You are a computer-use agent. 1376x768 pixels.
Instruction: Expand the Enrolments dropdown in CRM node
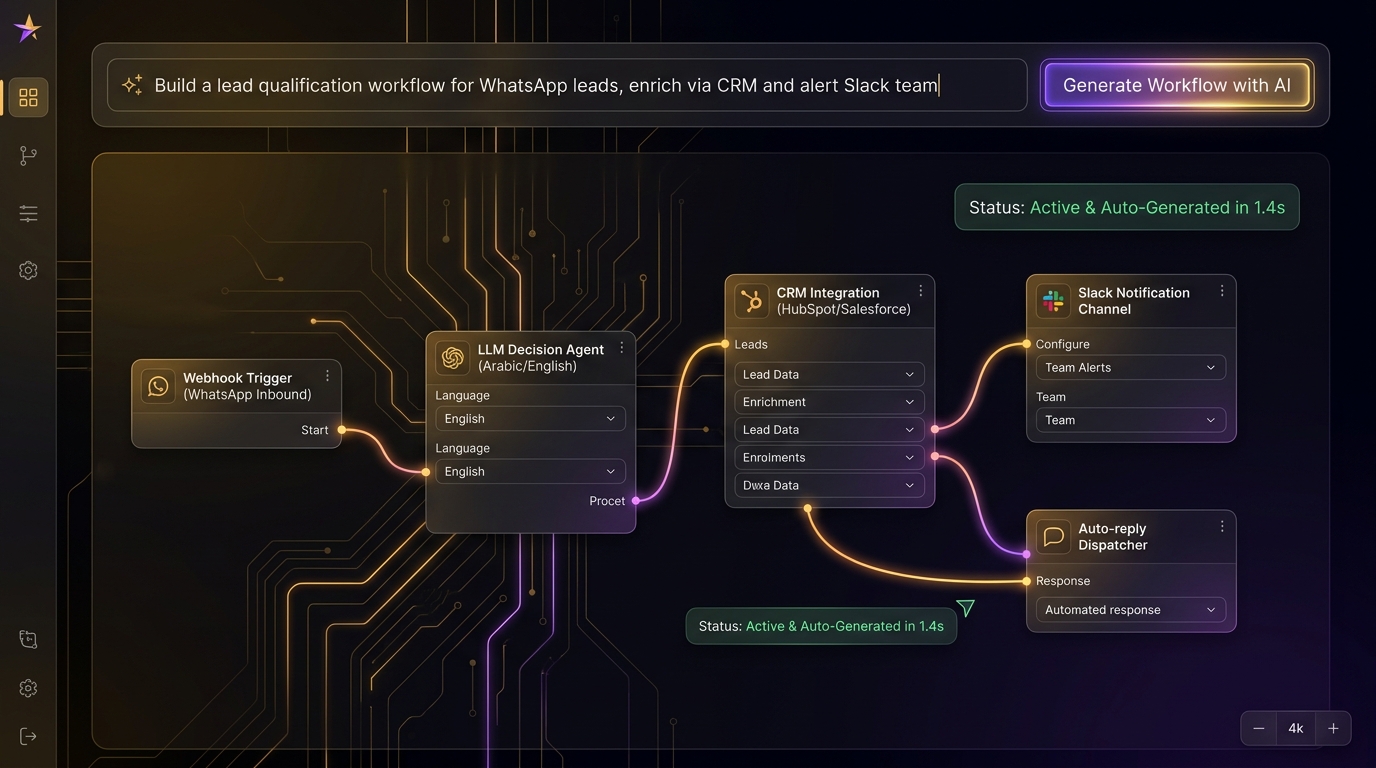click(x=829, y=458)
